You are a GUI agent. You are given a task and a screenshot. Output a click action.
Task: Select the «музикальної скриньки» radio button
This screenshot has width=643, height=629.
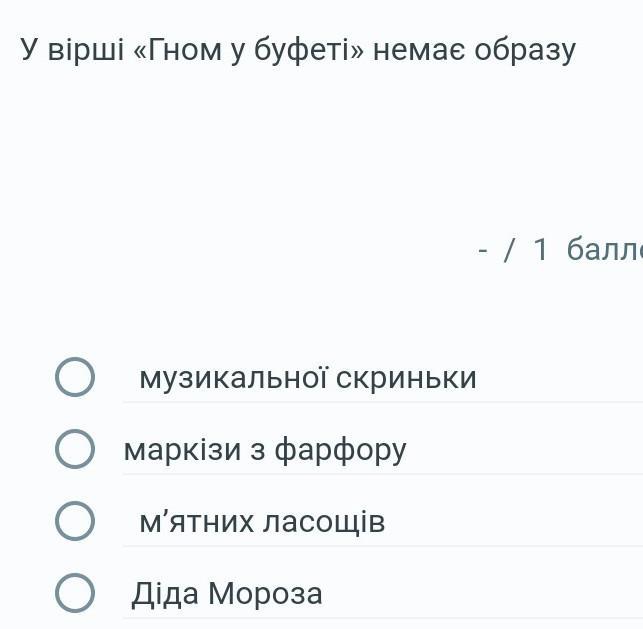(75, 378)
